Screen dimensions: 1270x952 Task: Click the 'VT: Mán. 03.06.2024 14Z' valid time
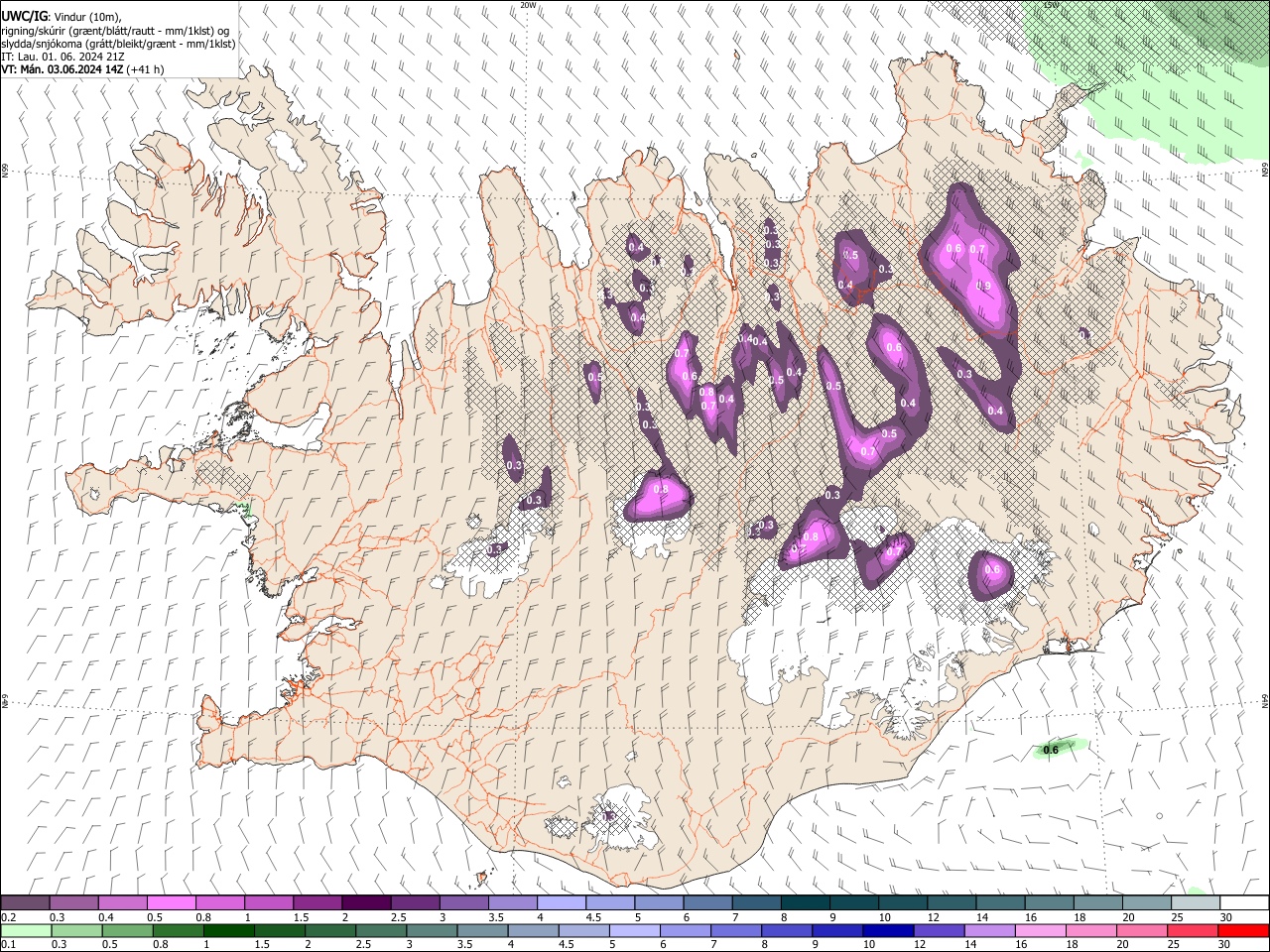[x=62, y=69]
